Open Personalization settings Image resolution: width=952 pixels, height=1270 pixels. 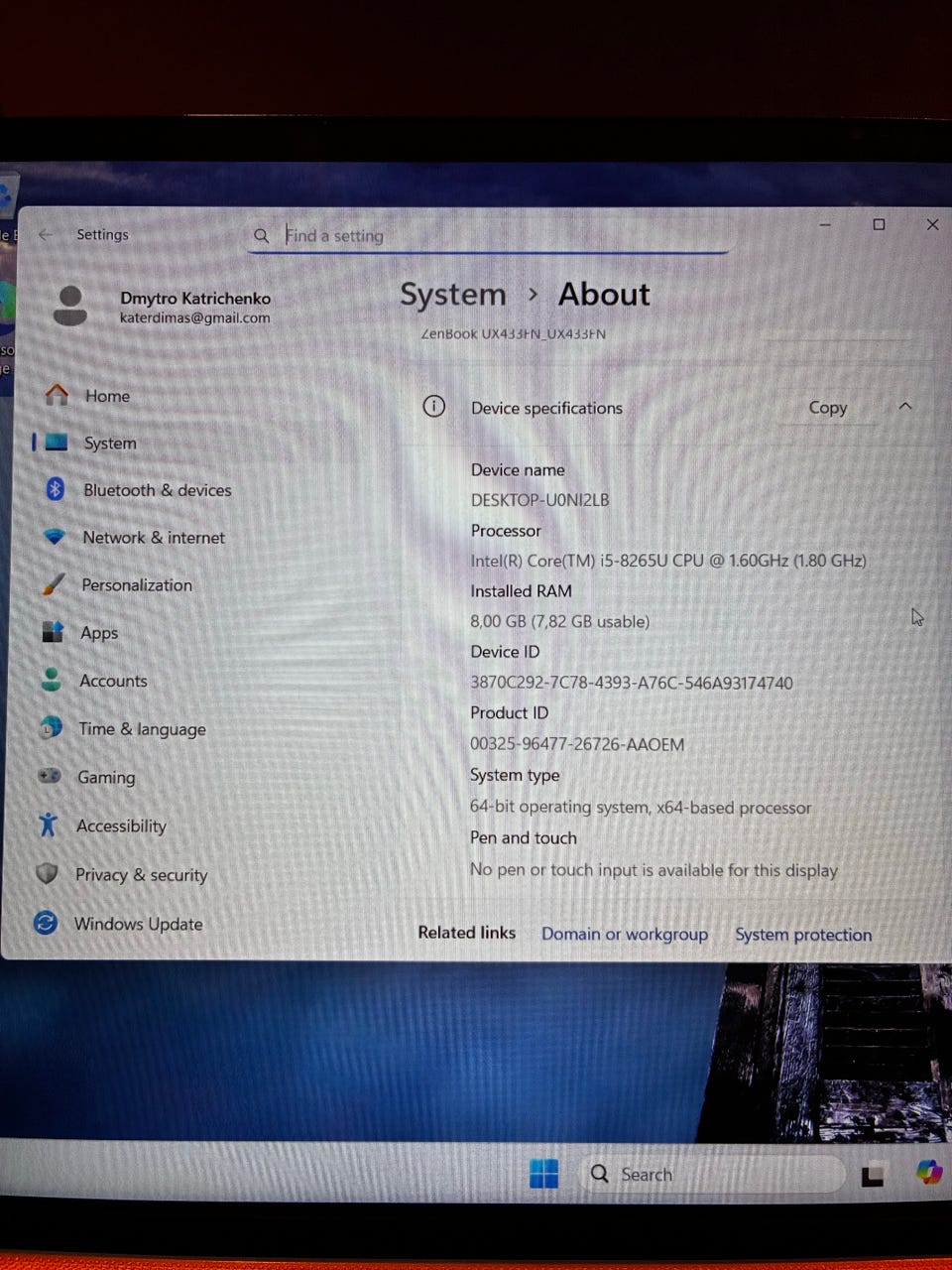click(137, 585)
